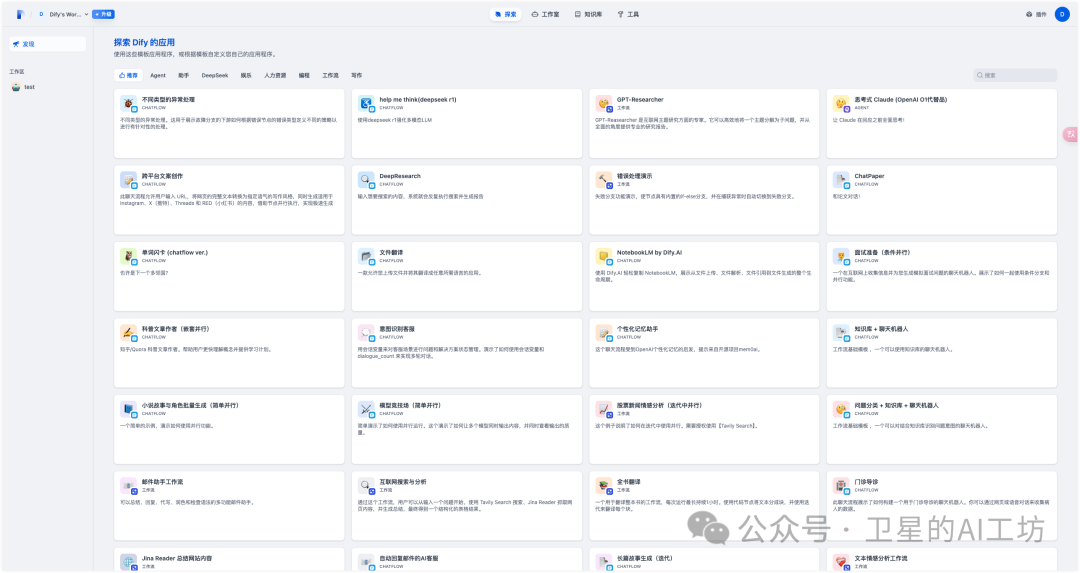Switch to the 探索 top navigation tab
This screenshot has width=1080, height=573.
coord(506,14)
